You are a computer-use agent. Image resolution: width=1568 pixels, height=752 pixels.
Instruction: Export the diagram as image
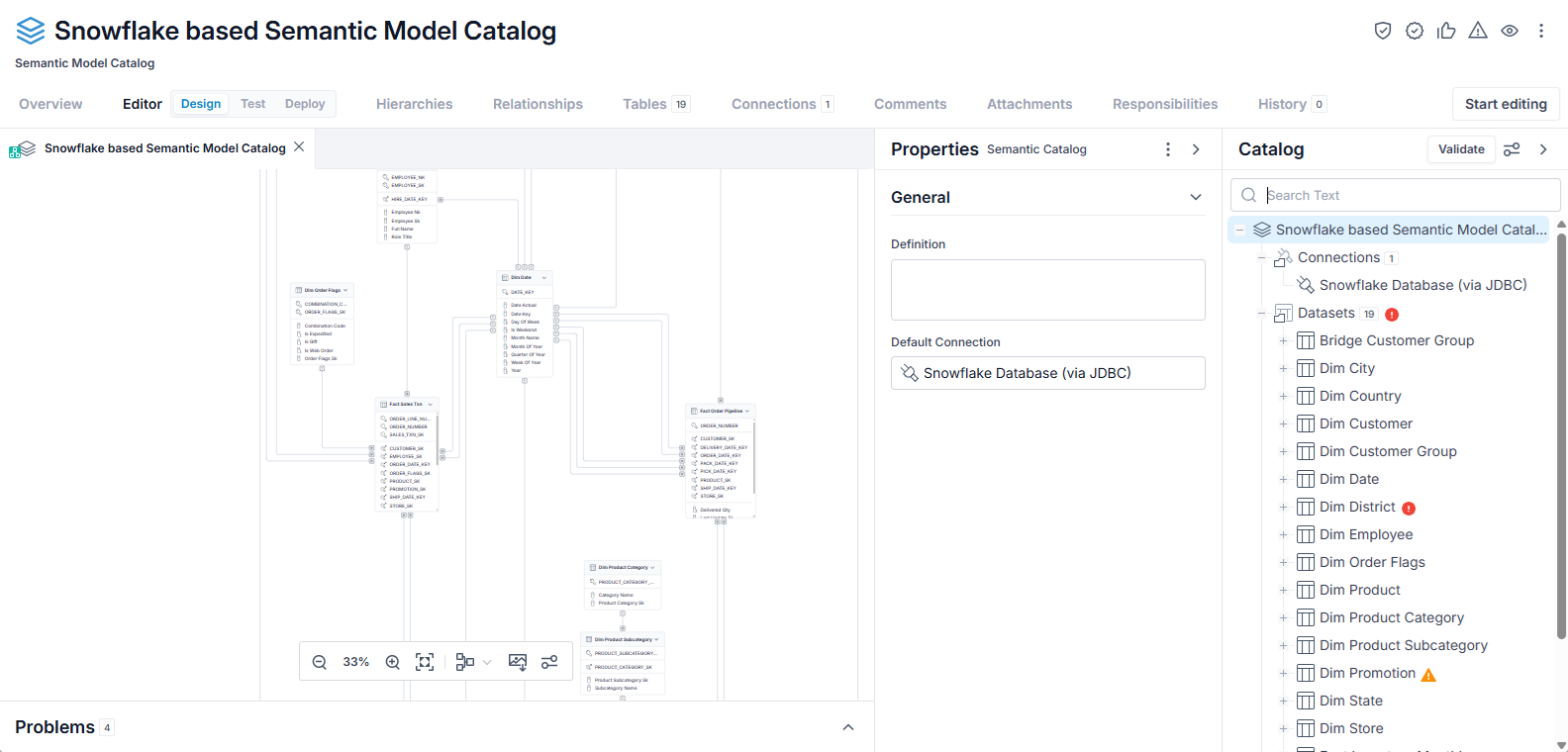click(518, 662)
